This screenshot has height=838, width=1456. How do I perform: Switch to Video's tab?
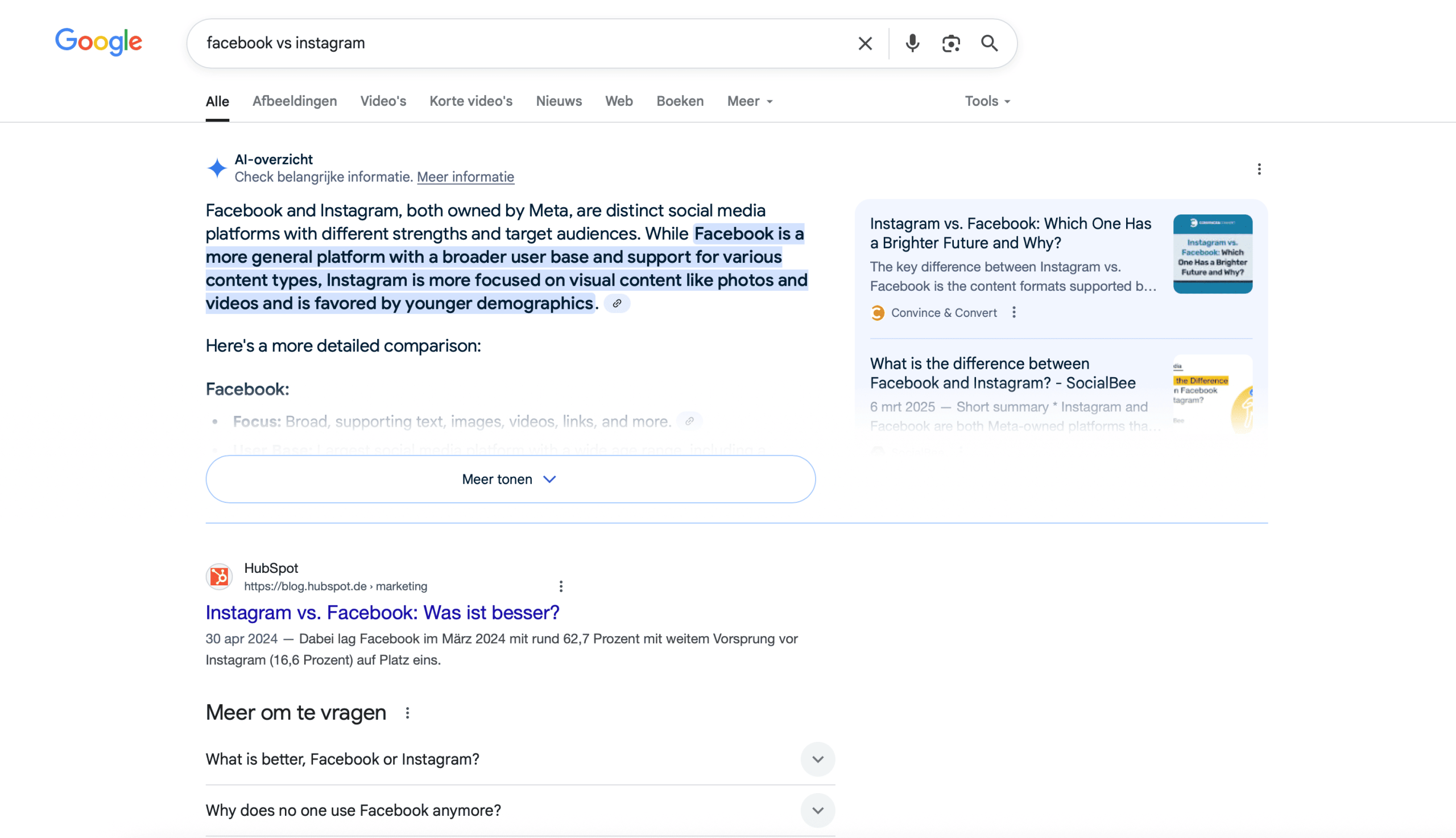click(383, 101)
